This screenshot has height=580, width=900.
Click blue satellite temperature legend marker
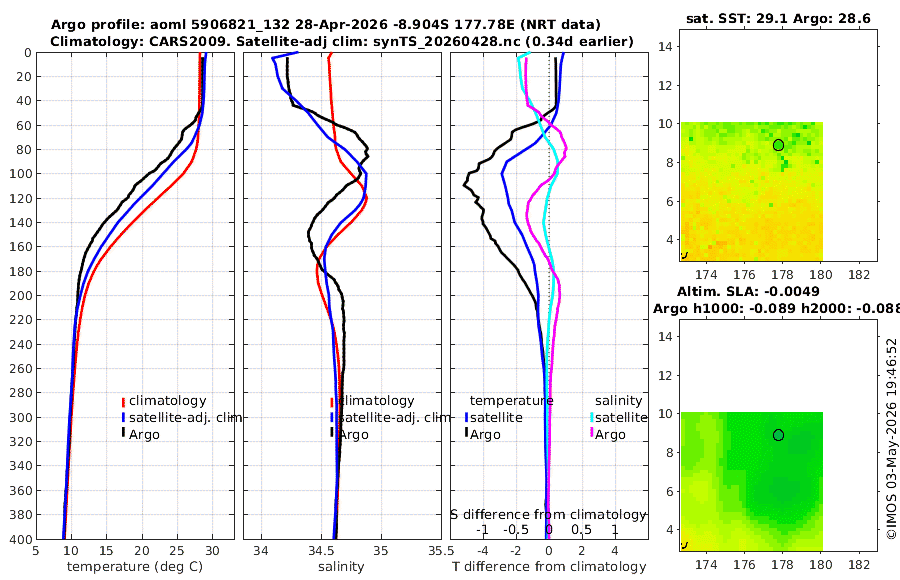click(467, 417)
